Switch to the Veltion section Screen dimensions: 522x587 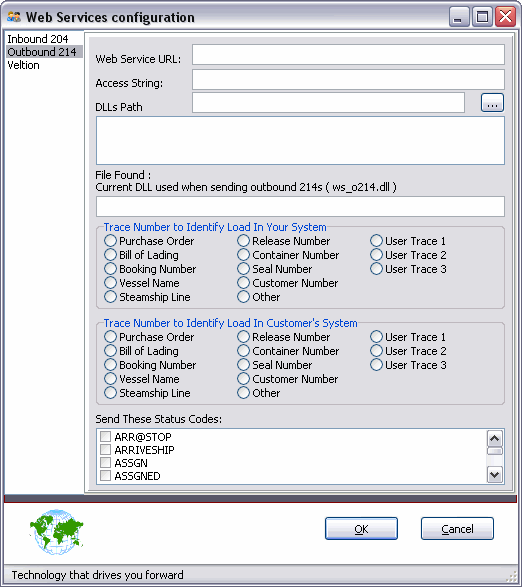click(23, 65)
